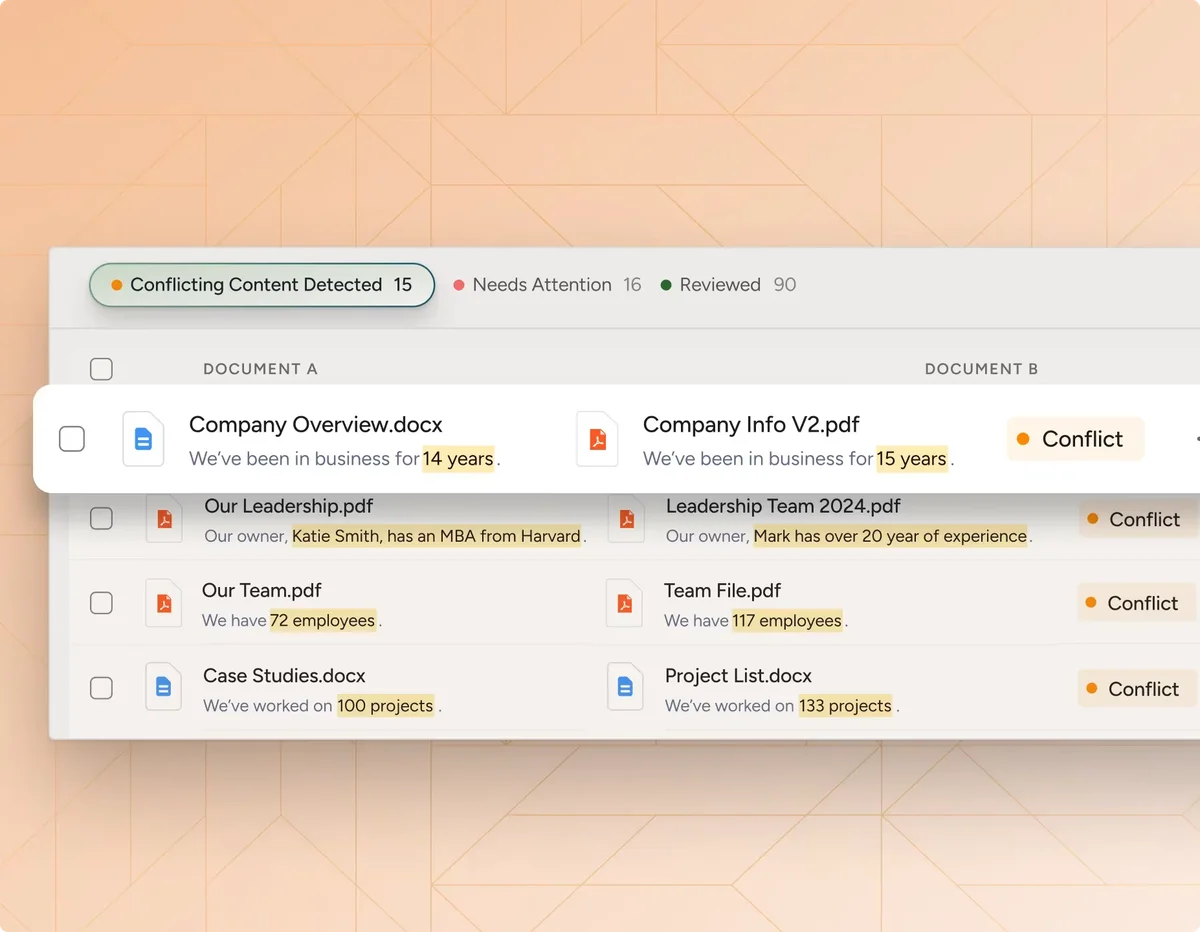Click the red dot beside Needs Attention
The width and height of the screenshot is (1200, 932).
[459, 285]
